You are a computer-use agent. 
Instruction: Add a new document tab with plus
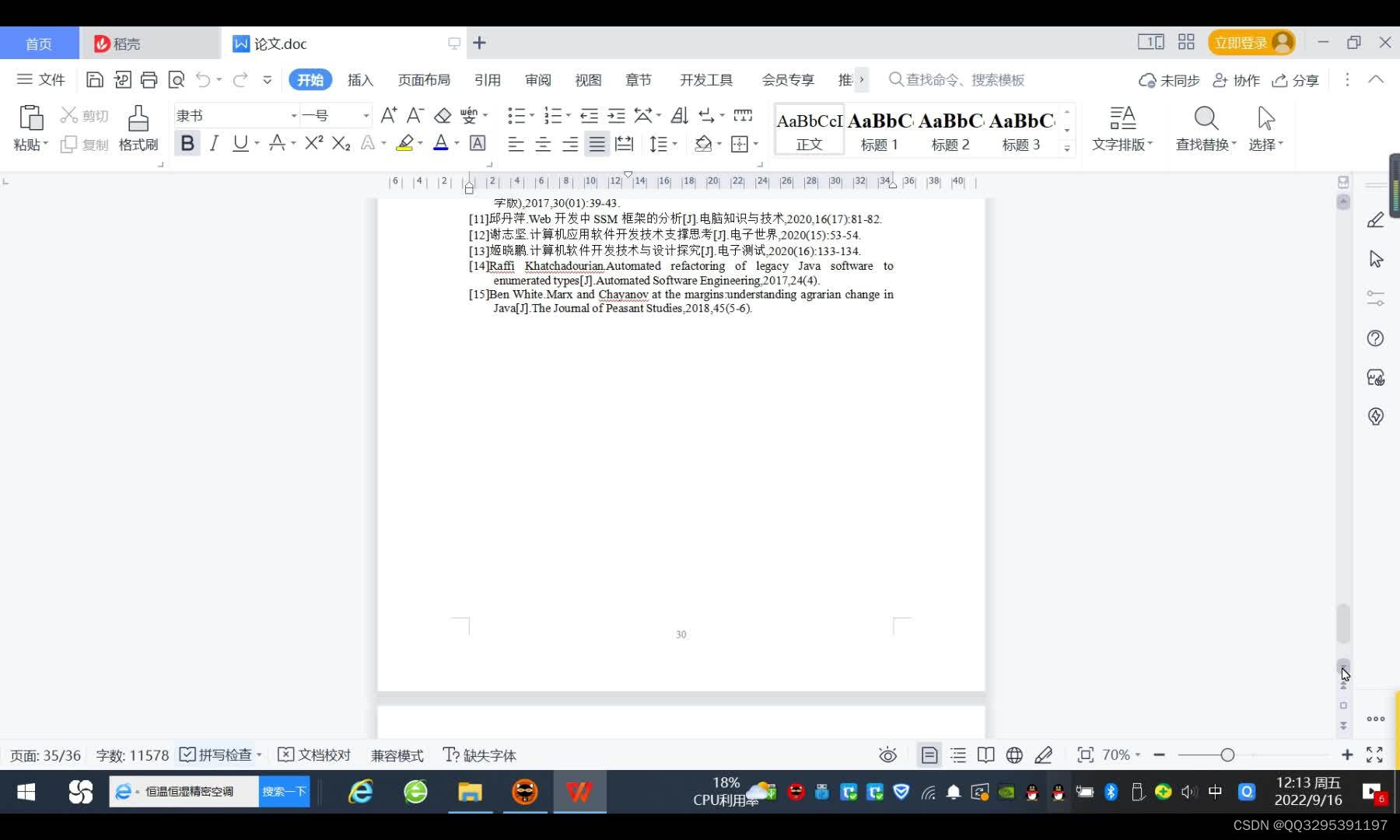(x=479, y=43)
